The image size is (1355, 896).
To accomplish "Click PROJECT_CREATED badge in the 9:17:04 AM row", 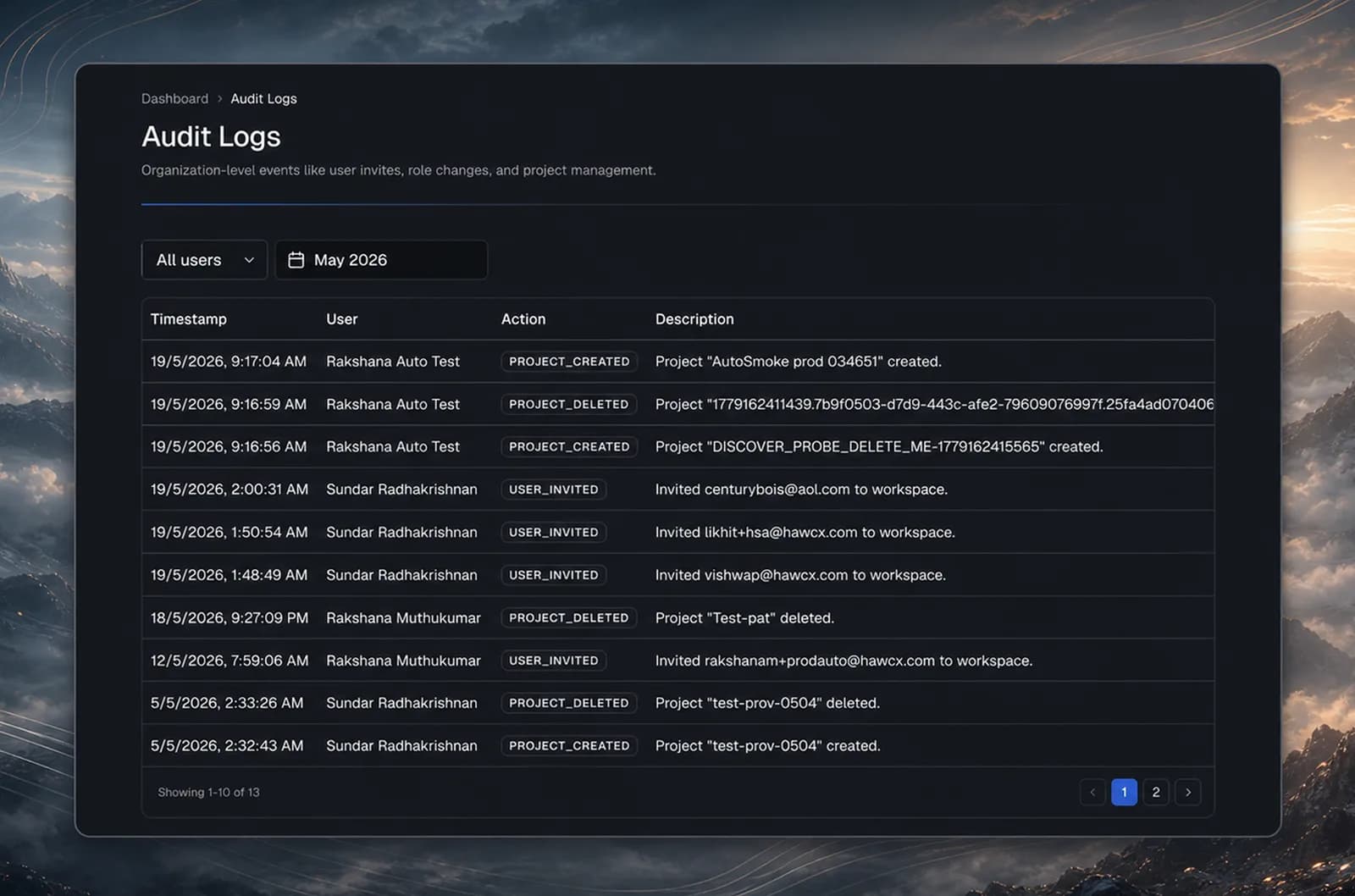I will [x=569, y=362].
